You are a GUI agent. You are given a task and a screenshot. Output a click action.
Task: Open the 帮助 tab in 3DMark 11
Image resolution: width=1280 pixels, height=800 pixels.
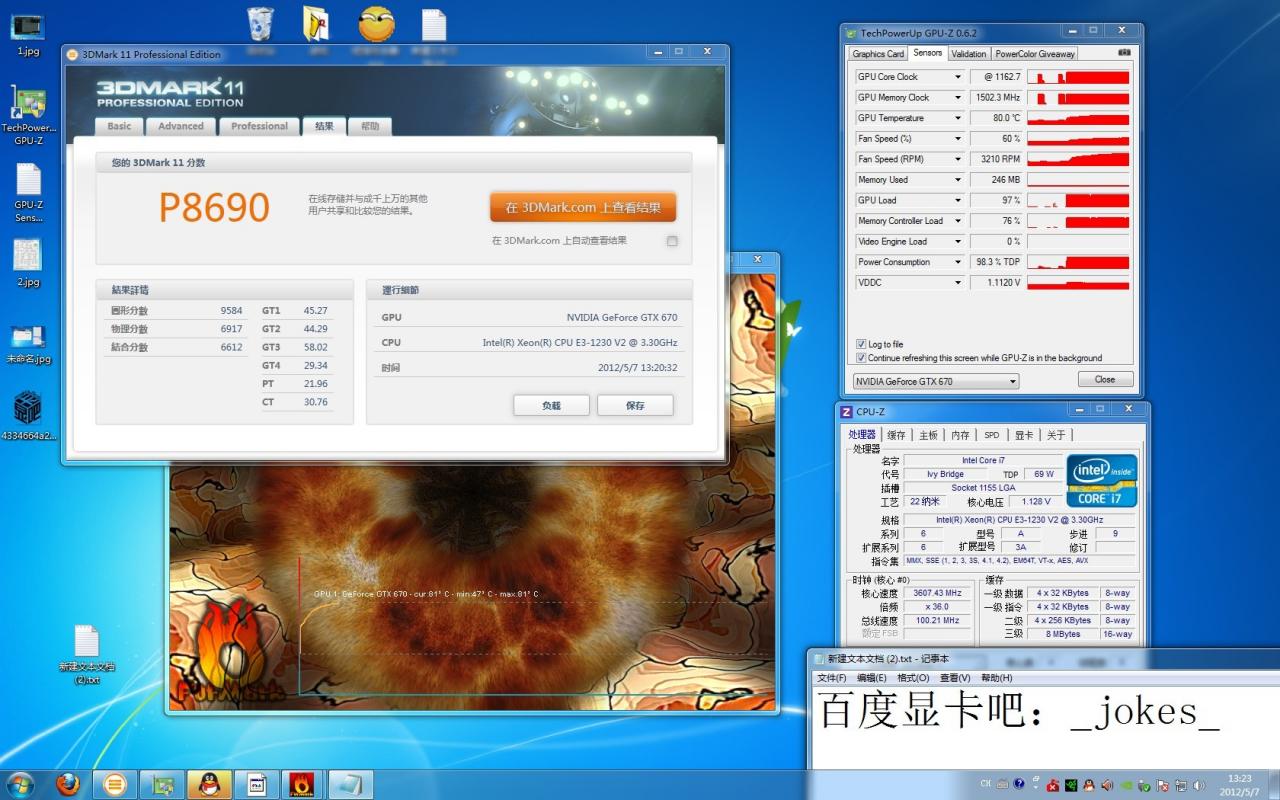pos(370,126)
